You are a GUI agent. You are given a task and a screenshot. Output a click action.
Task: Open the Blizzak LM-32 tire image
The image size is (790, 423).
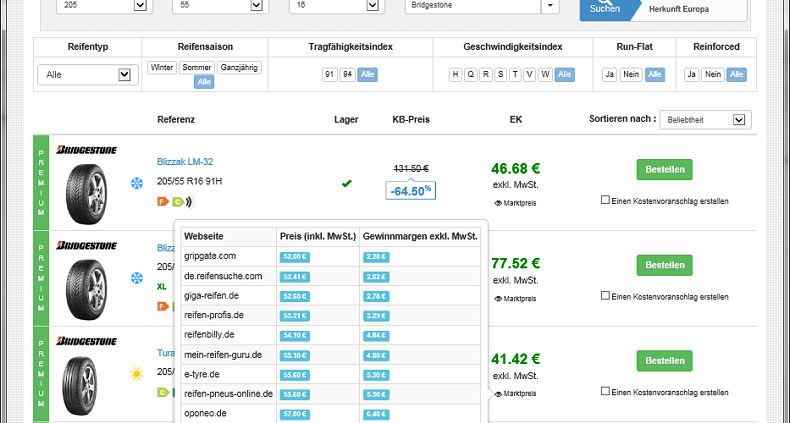click(86, 194)
